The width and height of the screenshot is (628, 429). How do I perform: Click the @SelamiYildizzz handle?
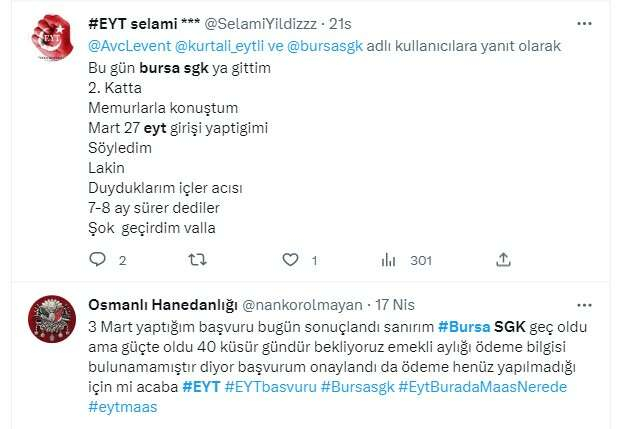[x=261, y=24]
